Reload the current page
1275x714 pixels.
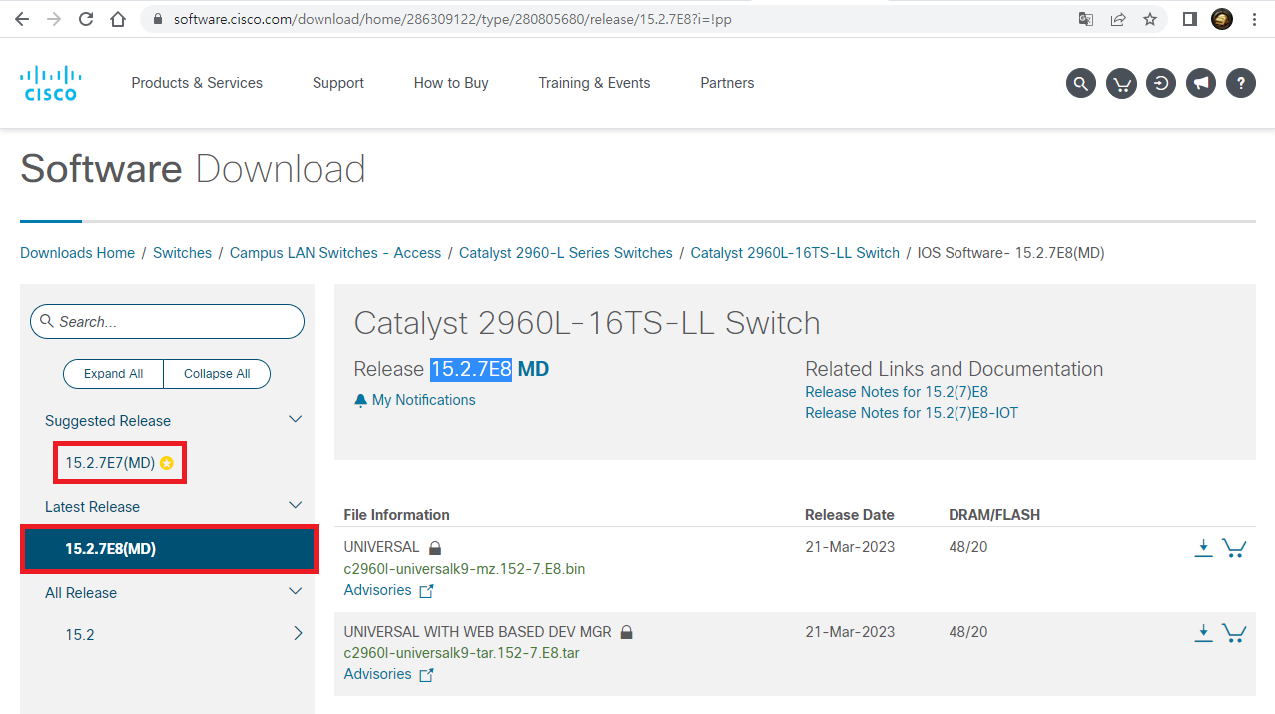pyautogui.click(x=86, y=19)
